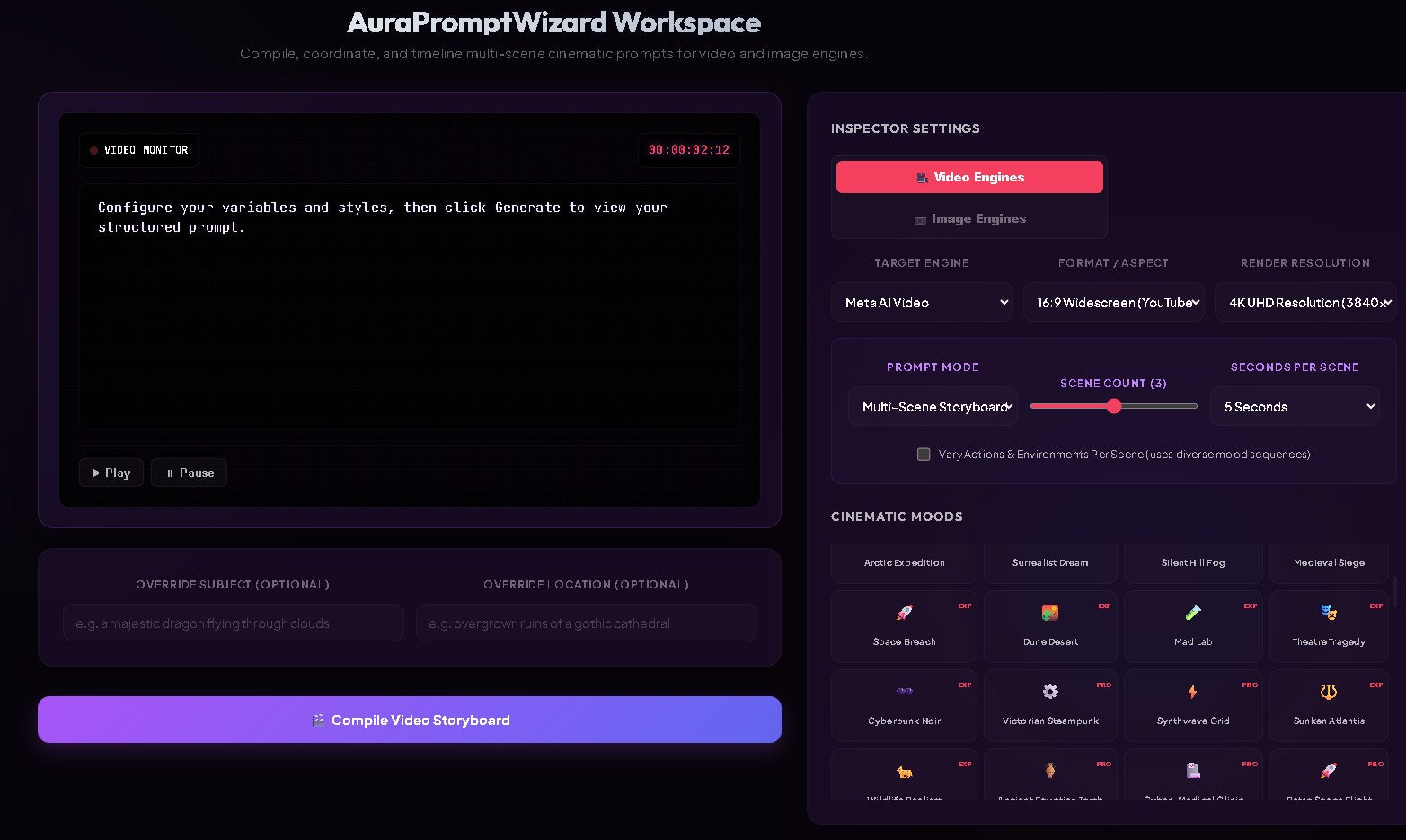Screen dimensions: 1406x840
Task: Select the Space Breach rocket icon
Action: (x=904, y=613)
